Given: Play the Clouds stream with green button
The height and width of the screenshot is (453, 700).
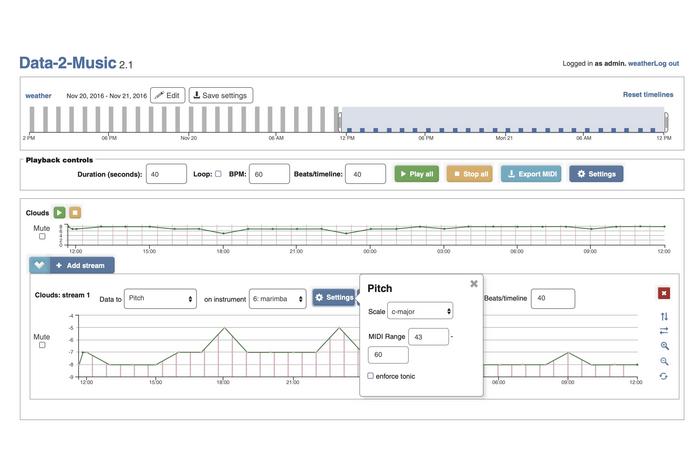Looking at the screenshot, I should (x=60, y=212).
